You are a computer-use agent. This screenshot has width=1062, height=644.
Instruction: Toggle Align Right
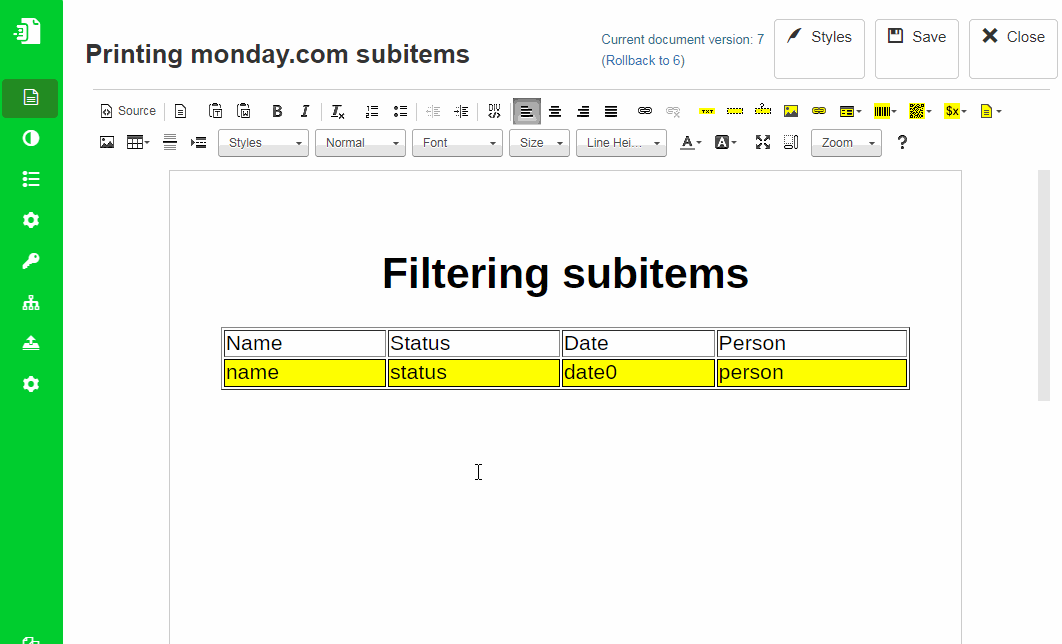tap(583, 111)
